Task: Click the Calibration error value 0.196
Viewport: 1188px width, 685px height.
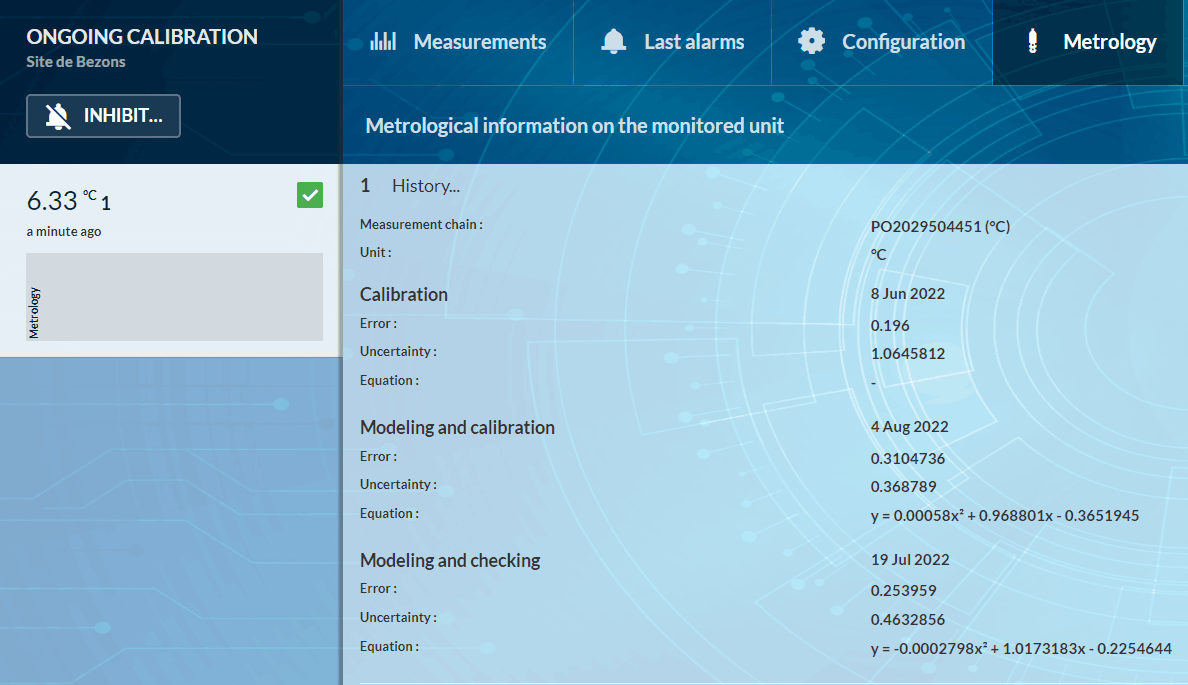Action: click(889, 326)
